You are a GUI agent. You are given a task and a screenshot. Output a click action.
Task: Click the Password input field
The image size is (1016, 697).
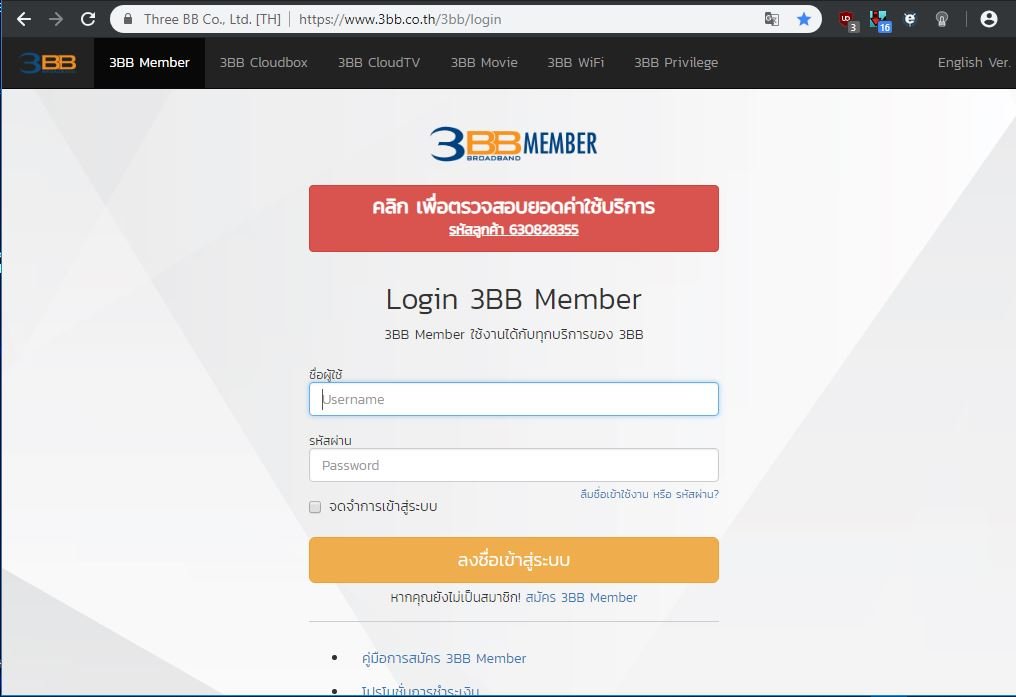pos(513,465)
